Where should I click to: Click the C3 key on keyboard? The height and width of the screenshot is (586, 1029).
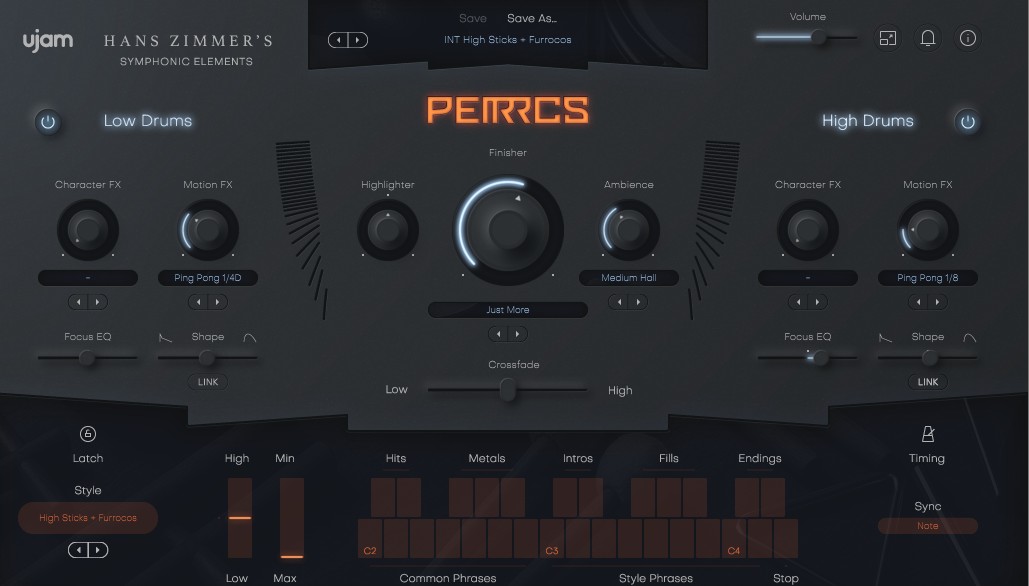tap(552, 539)
